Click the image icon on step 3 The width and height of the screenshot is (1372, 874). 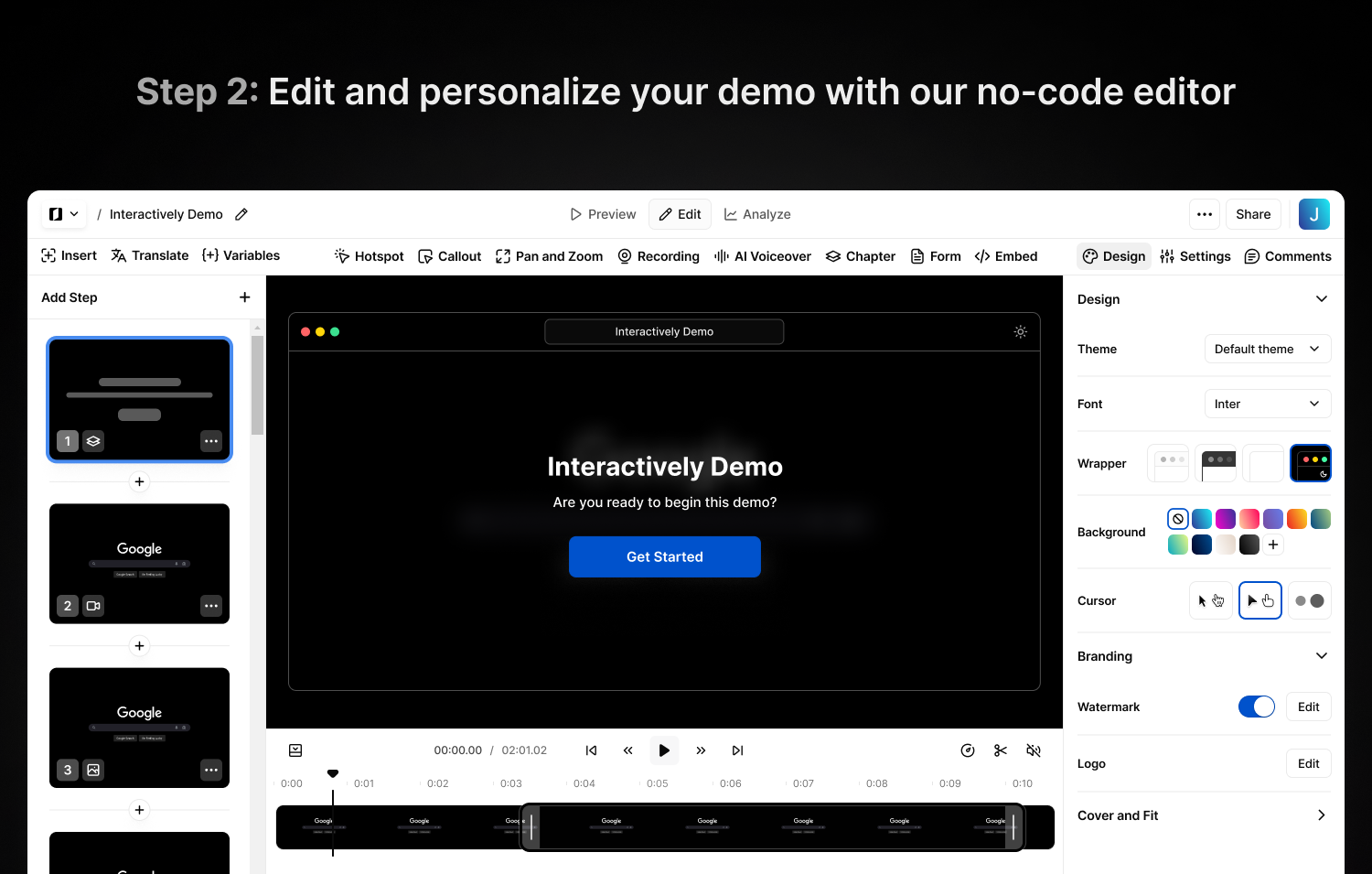pos(93,770)
